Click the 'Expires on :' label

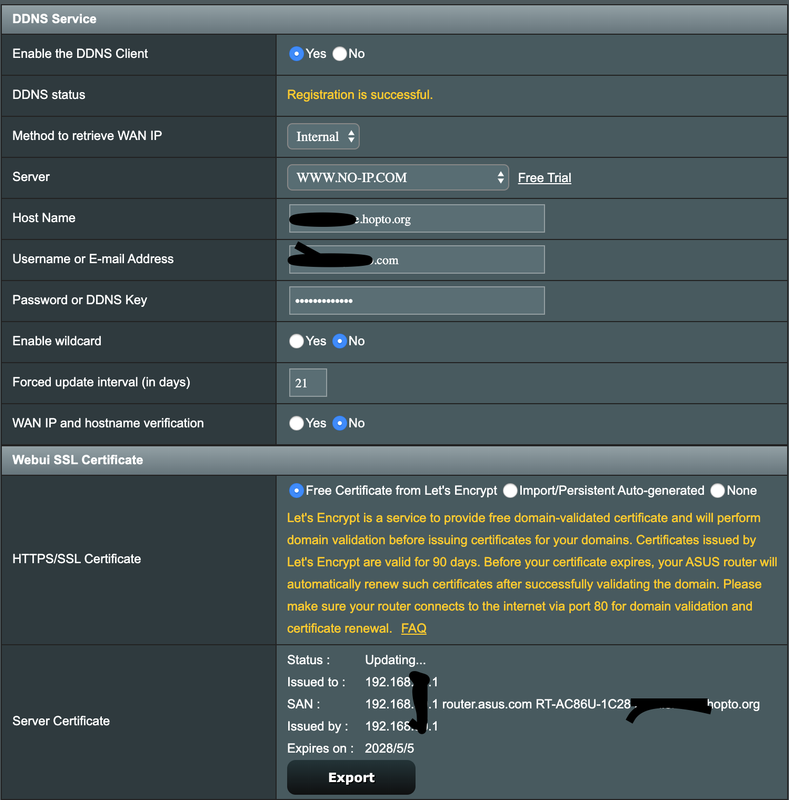320,748
